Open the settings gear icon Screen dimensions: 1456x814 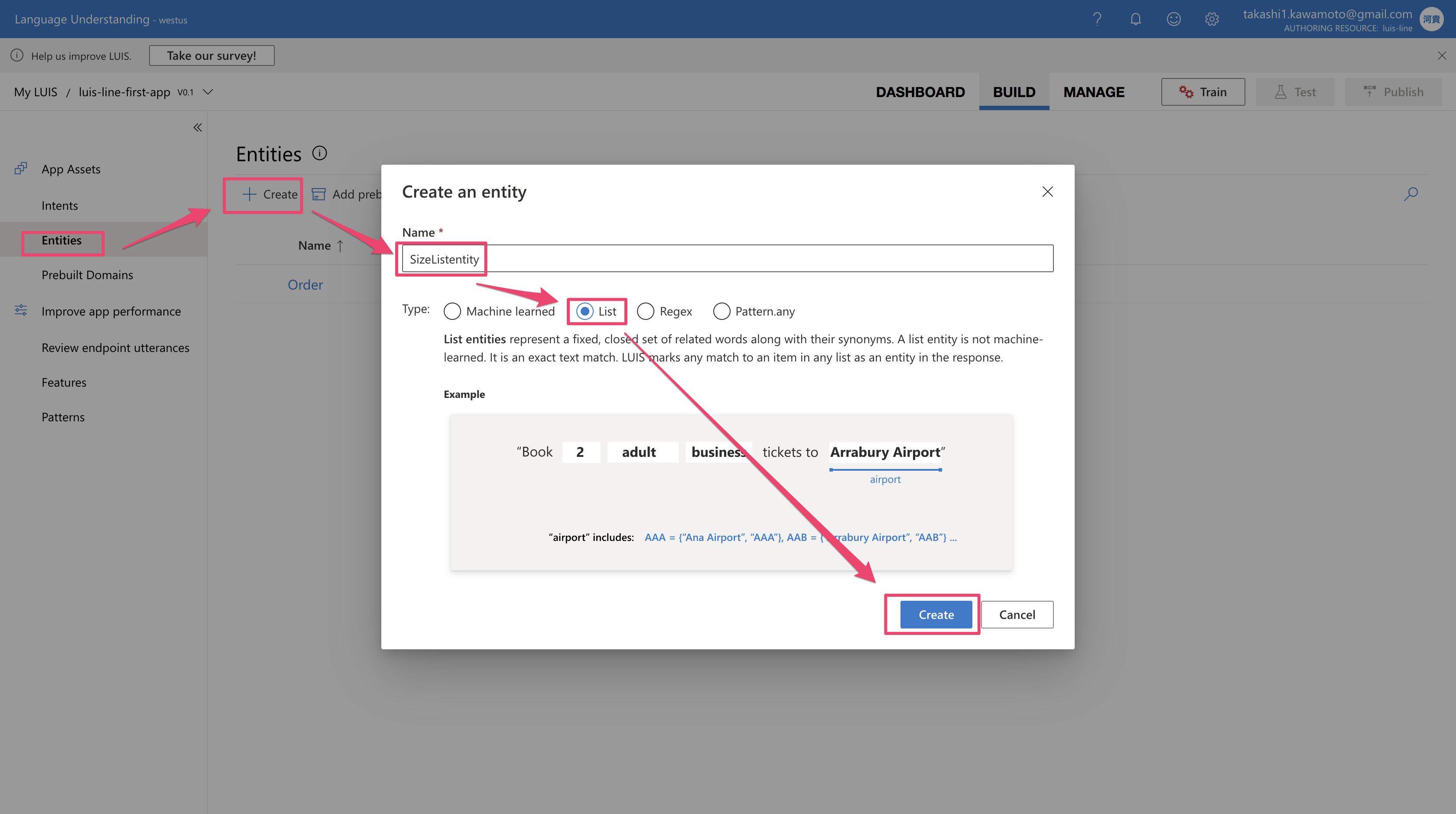tap(1211, 19)
